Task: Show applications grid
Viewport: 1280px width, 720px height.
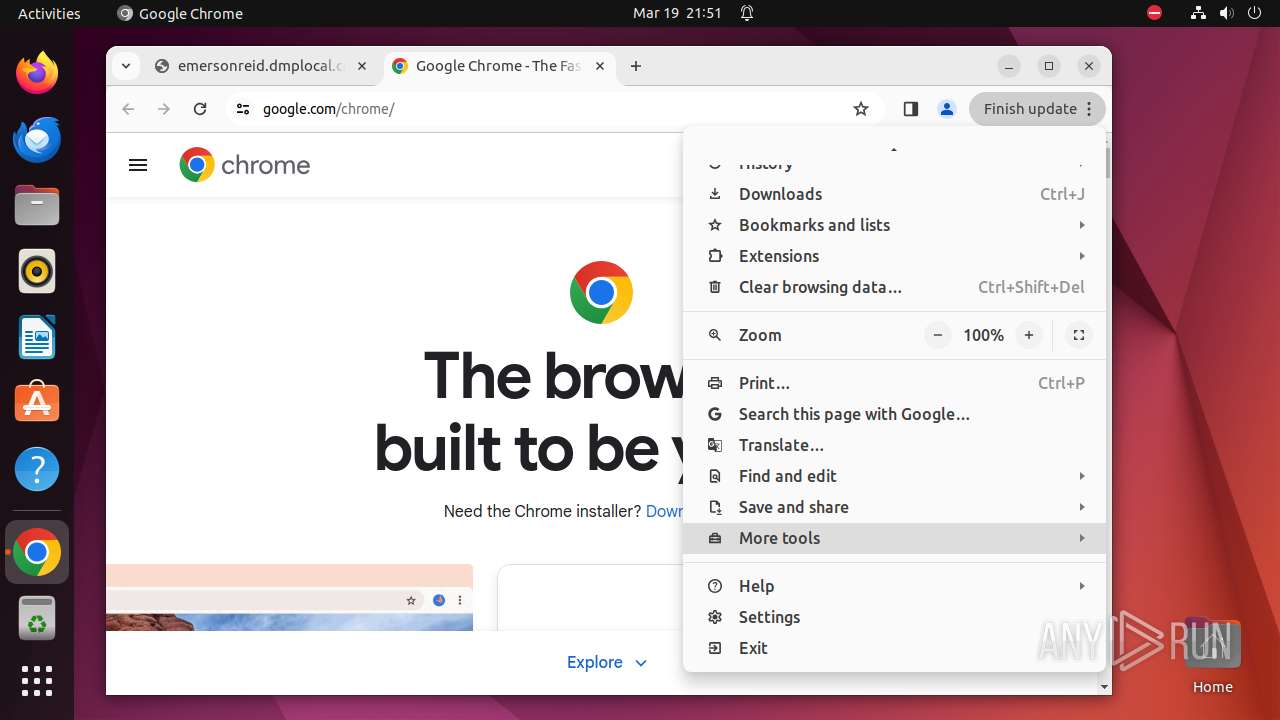Action: coord(37,681)
